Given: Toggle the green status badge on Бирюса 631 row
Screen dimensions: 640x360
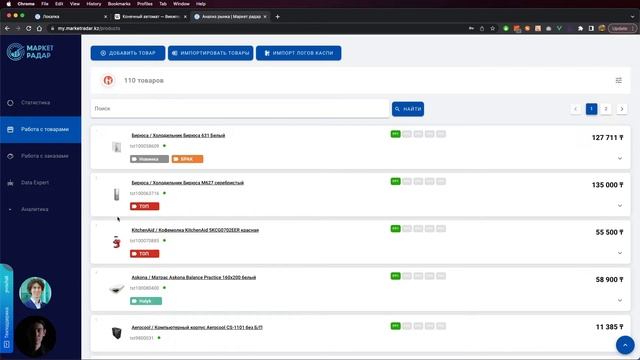Looking at the screenshot, I should [x=396, y=134].
